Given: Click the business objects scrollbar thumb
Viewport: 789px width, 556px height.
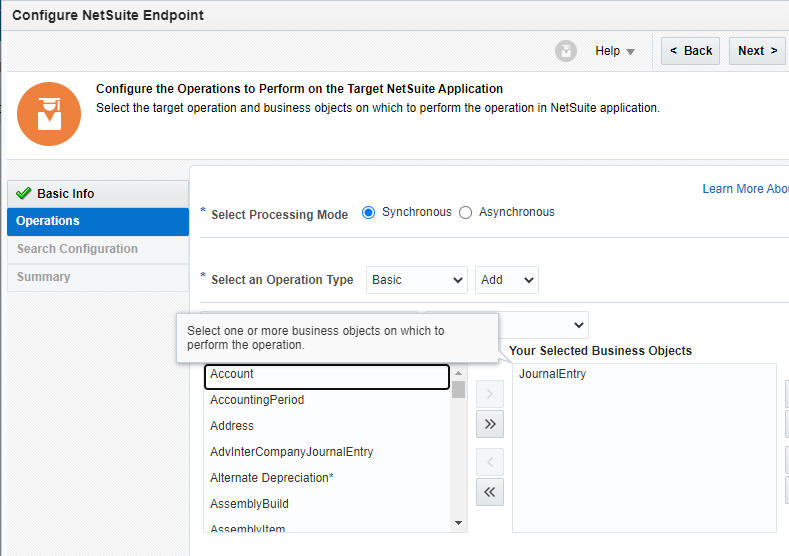Looking at the screenshot, I should (458, 389).
